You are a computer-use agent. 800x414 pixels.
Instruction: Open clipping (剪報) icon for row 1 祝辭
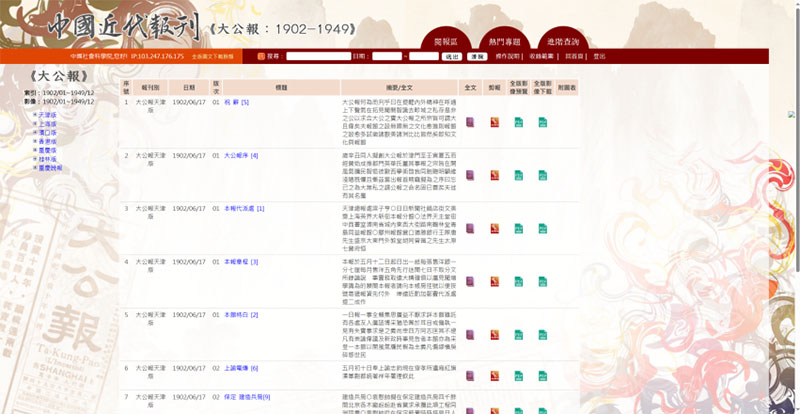click(x=494, y=122)
